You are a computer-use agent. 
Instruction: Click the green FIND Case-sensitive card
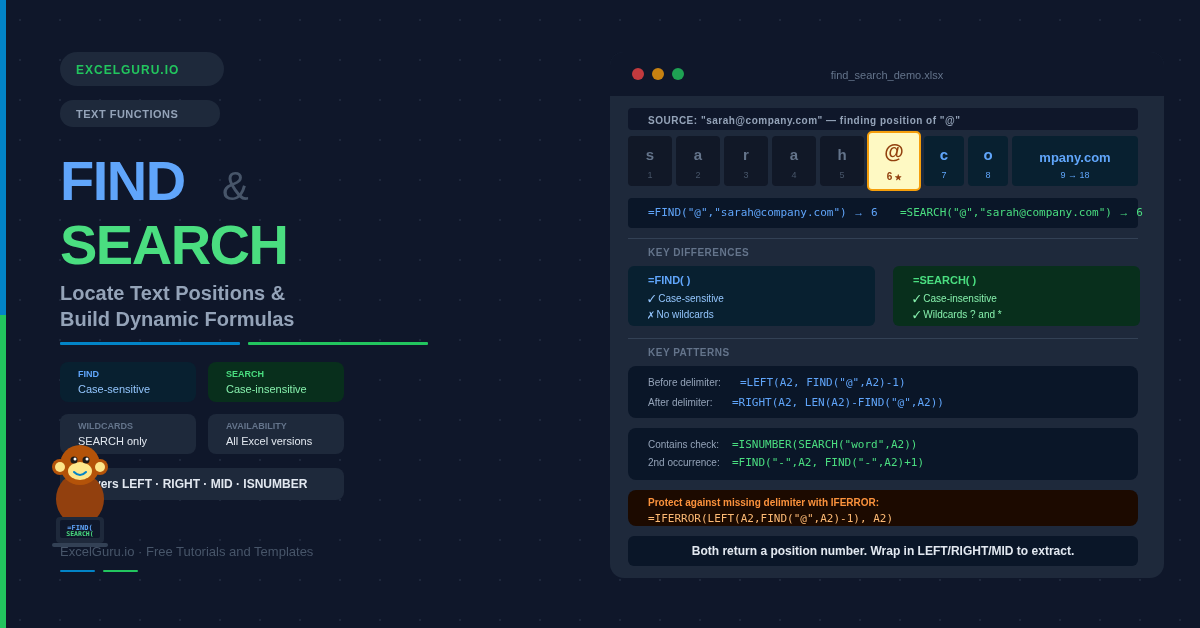tap(128, 382)
